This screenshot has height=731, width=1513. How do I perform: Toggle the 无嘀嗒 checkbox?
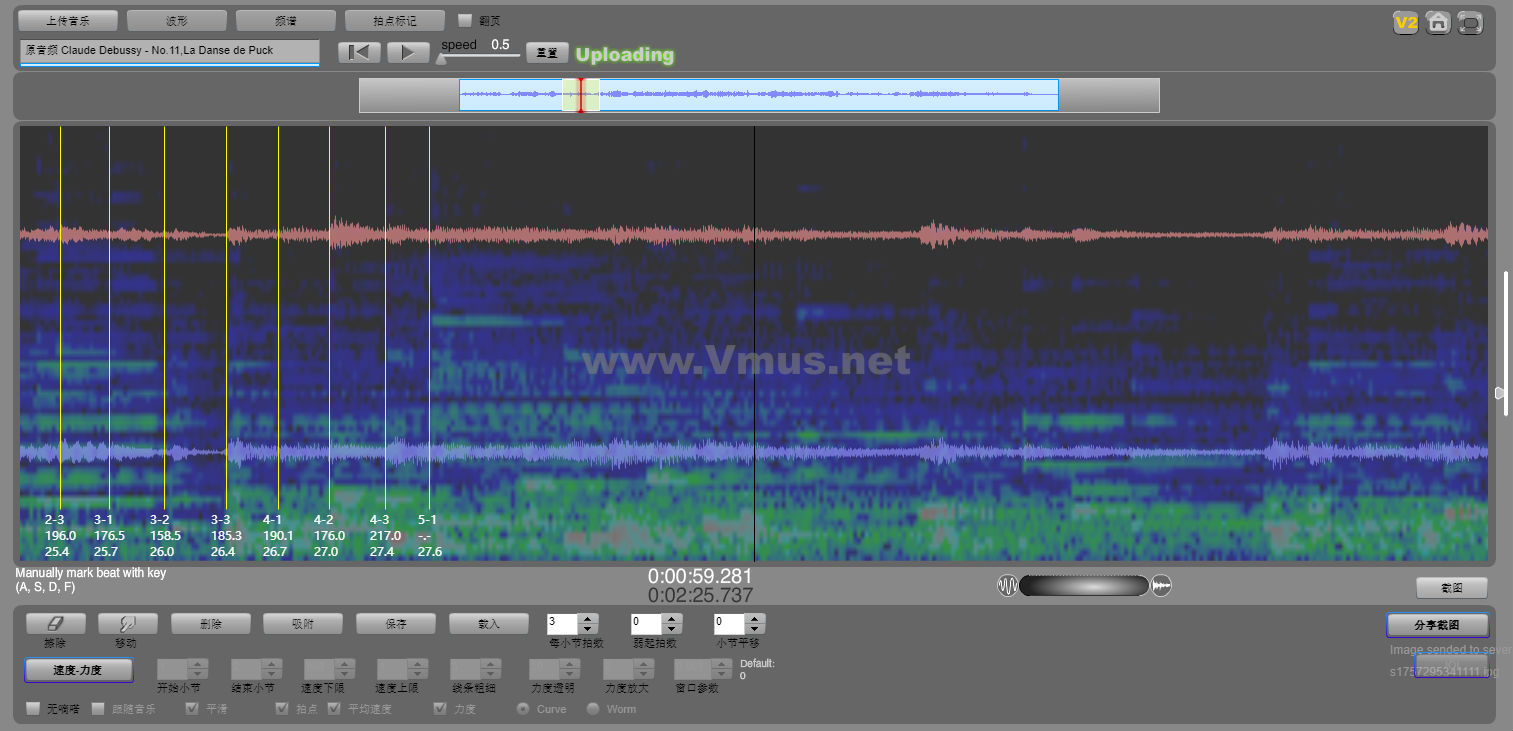(x=33, y=709)
